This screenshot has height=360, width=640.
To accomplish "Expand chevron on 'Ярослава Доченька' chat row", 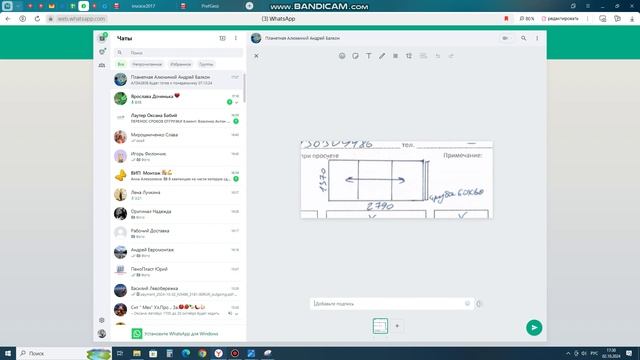I will 237,102.
